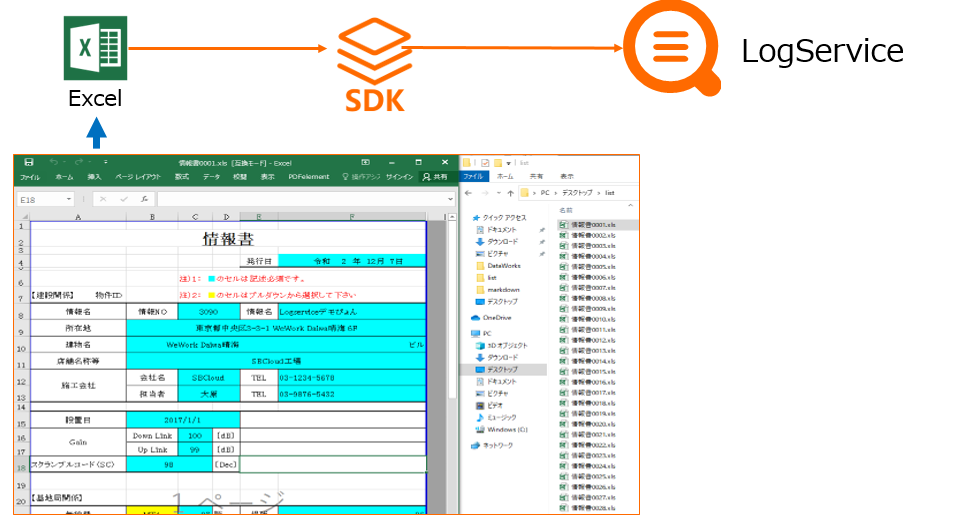968x517 pixels.
Task: Open the 共有 tab in Explorer
Action: 536,177
